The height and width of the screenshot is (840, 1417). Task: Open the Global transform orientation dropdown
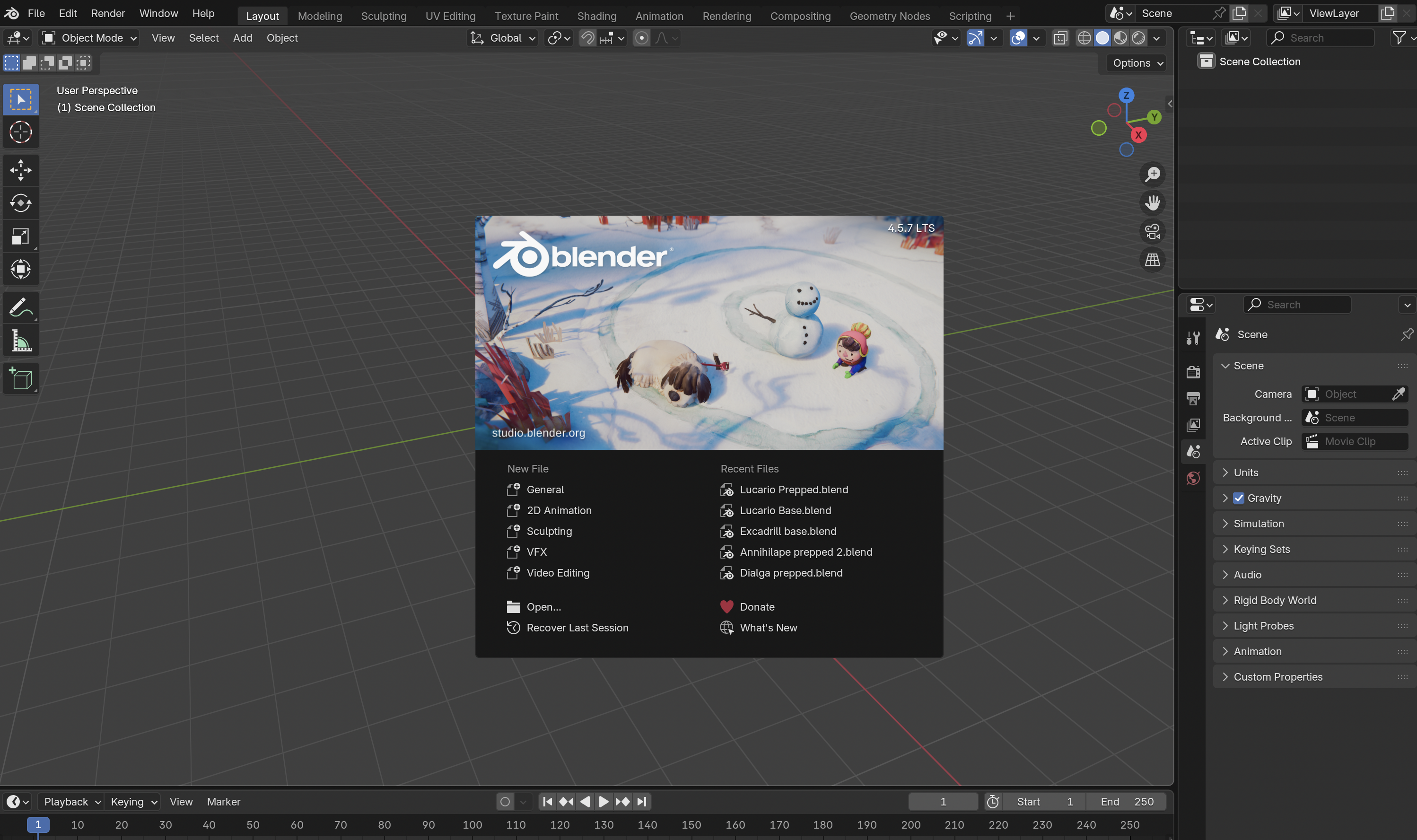(502, 38)
